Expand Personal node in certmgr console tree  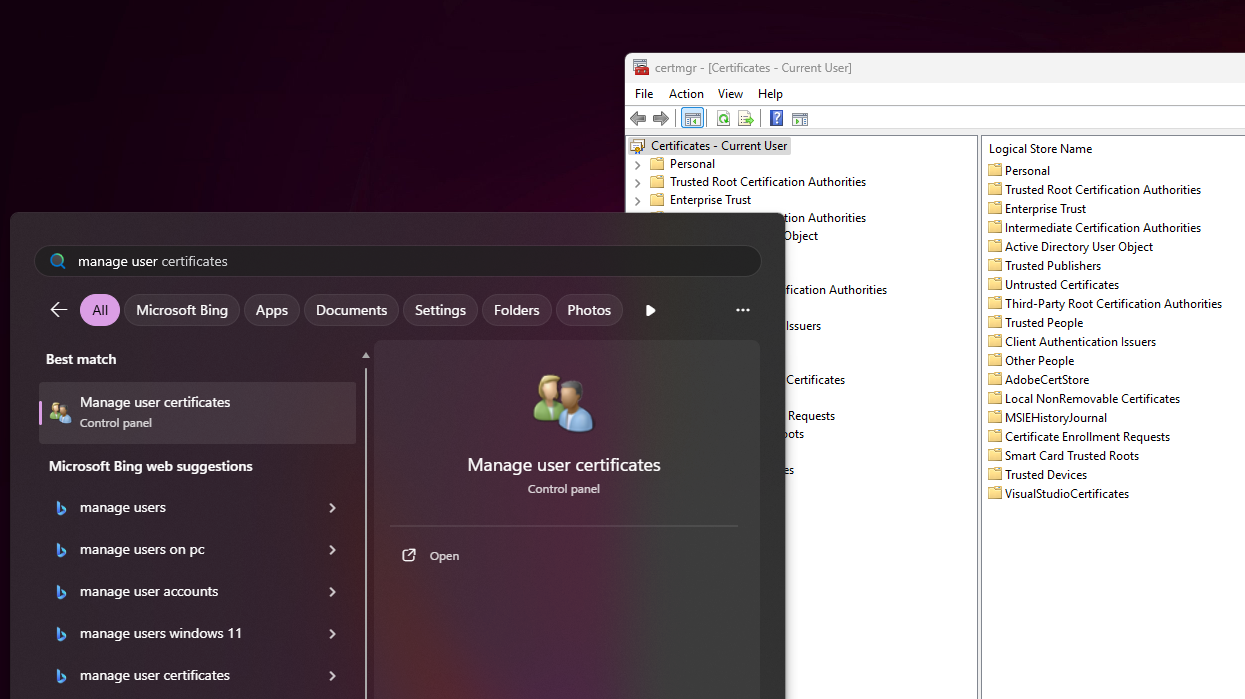(638, 164)
